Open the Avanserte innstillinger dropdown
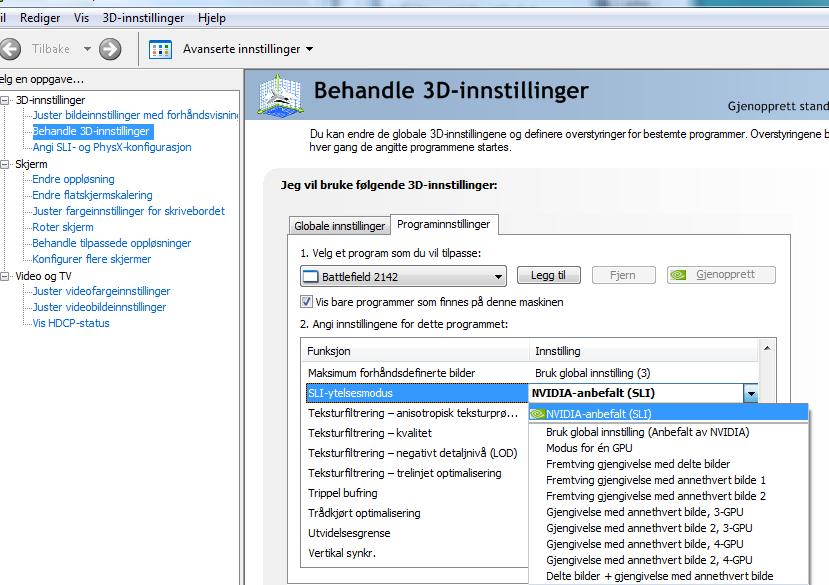Viewport: 829px width, 585px height. point(310,49)
